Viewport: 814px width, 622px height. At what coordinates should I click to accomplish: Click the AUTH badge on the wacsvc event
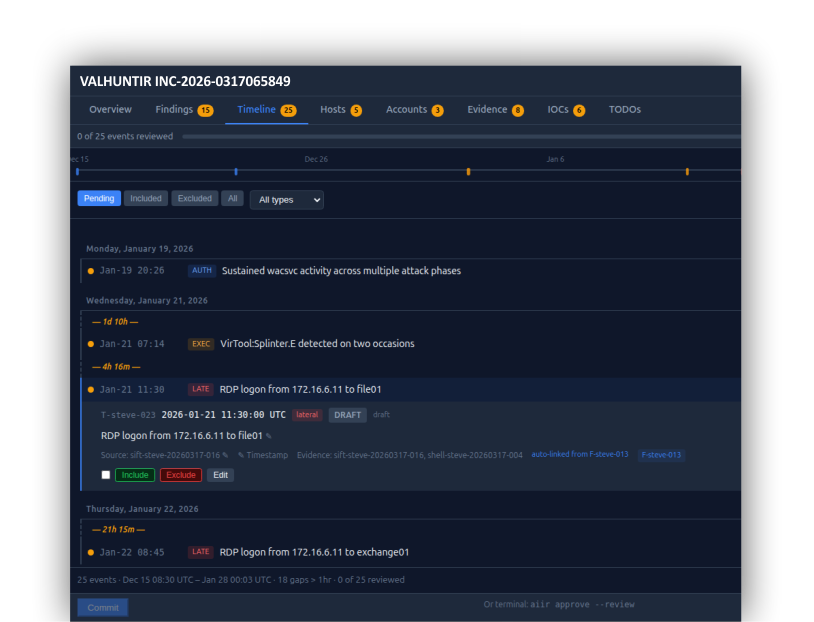[x=201, y=270]
